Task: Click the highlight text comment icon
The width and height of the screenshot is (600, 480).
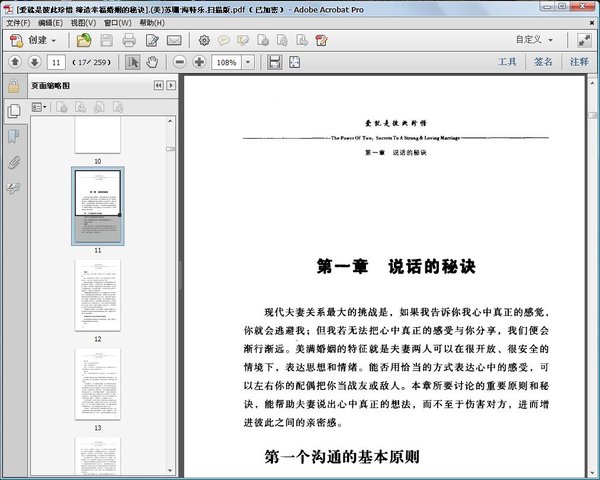Action: click(243, 40)
